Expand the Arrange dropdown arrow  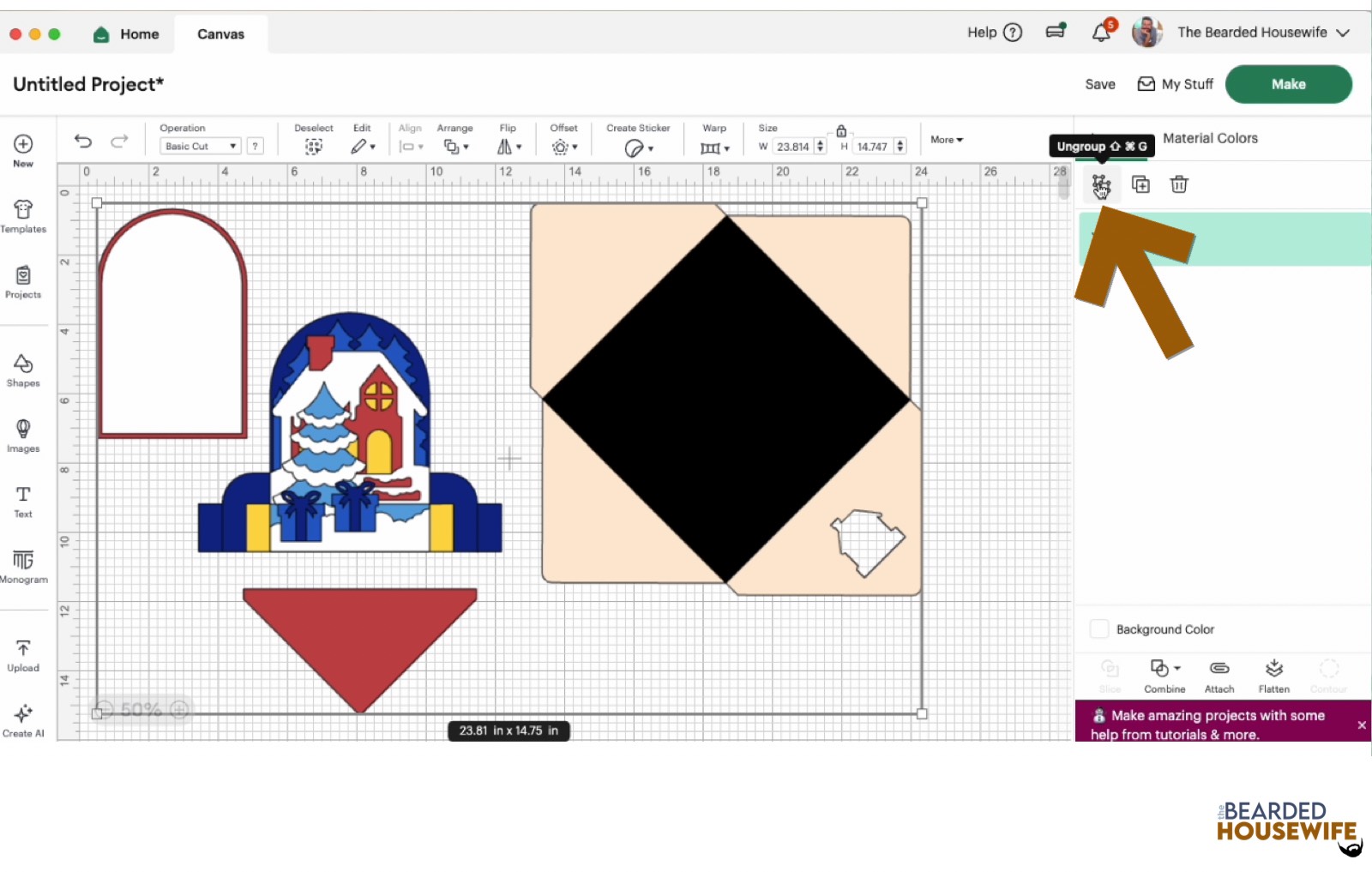[466, 146]
